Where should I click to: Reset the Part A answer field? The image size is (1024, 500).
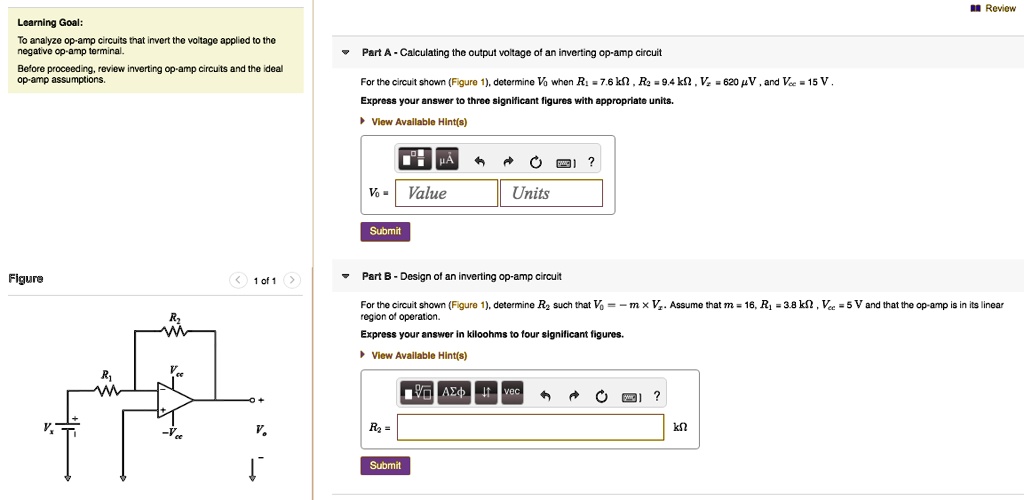(x=535, y=161)
